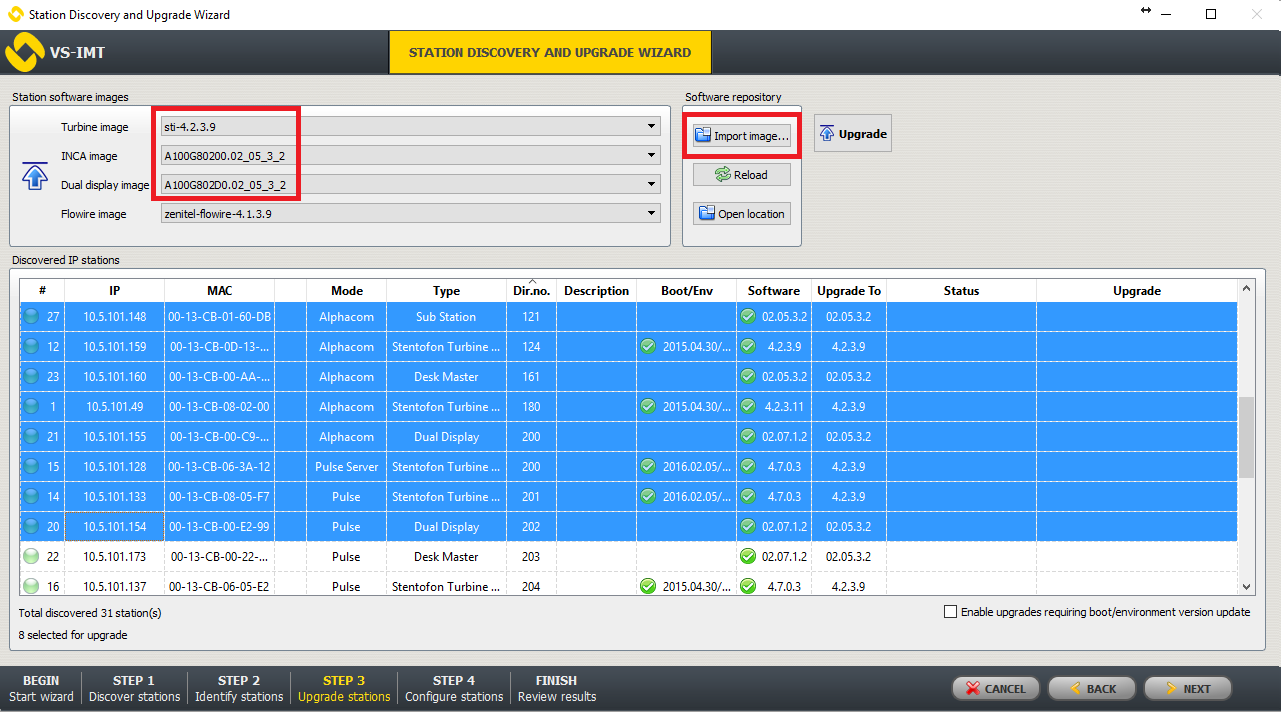Open the Turbine image dropdown

click(651, 127)
